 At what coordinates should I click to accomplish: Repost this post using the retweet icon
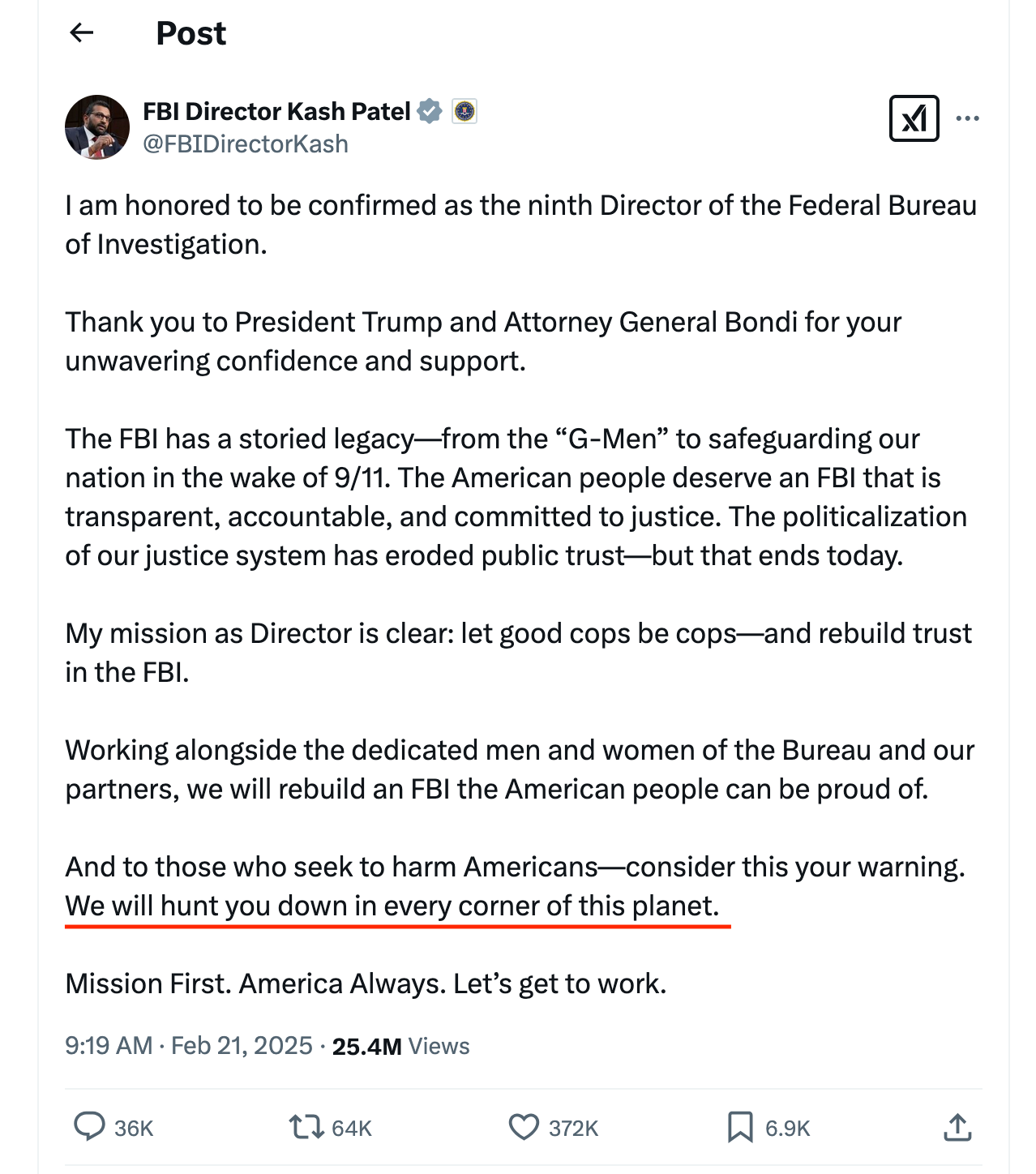point(306,1126)
